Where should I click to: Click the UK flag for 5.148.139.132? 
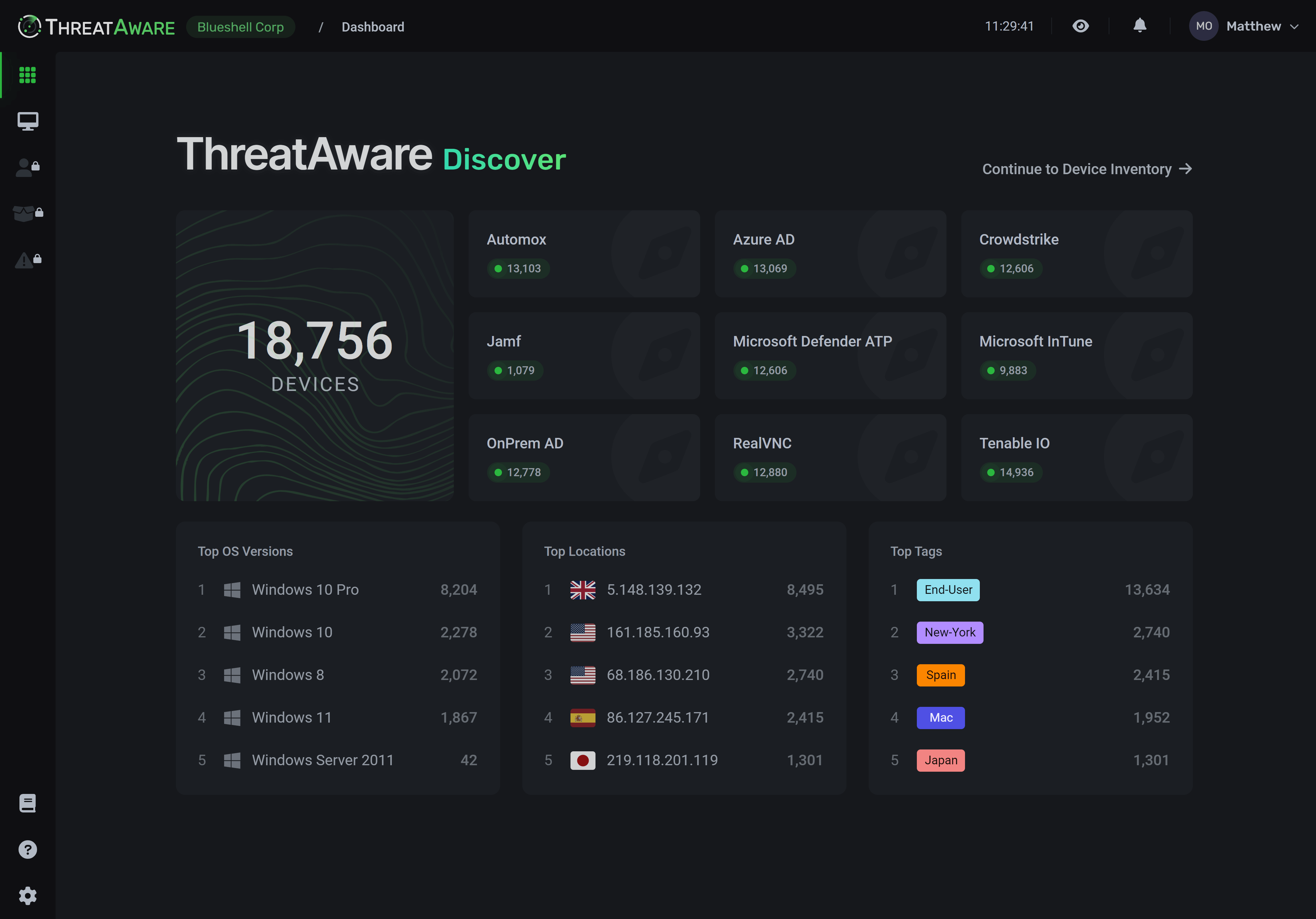[582, 590]
